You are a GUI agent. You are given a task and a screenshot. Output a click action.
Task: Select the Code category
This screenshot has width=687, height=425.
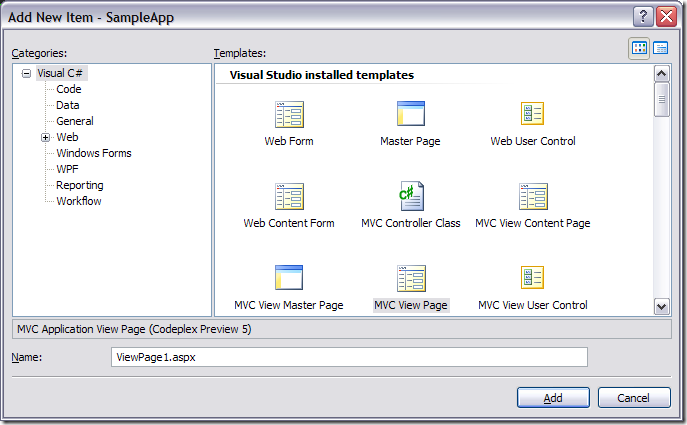[x=69, y=89]
